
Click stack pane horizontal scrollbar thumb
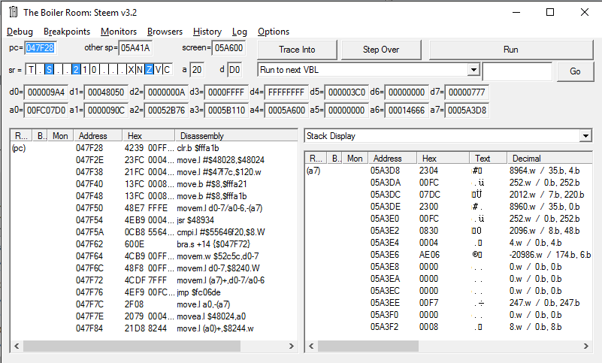pyautogui.click(x=368, y=346)
